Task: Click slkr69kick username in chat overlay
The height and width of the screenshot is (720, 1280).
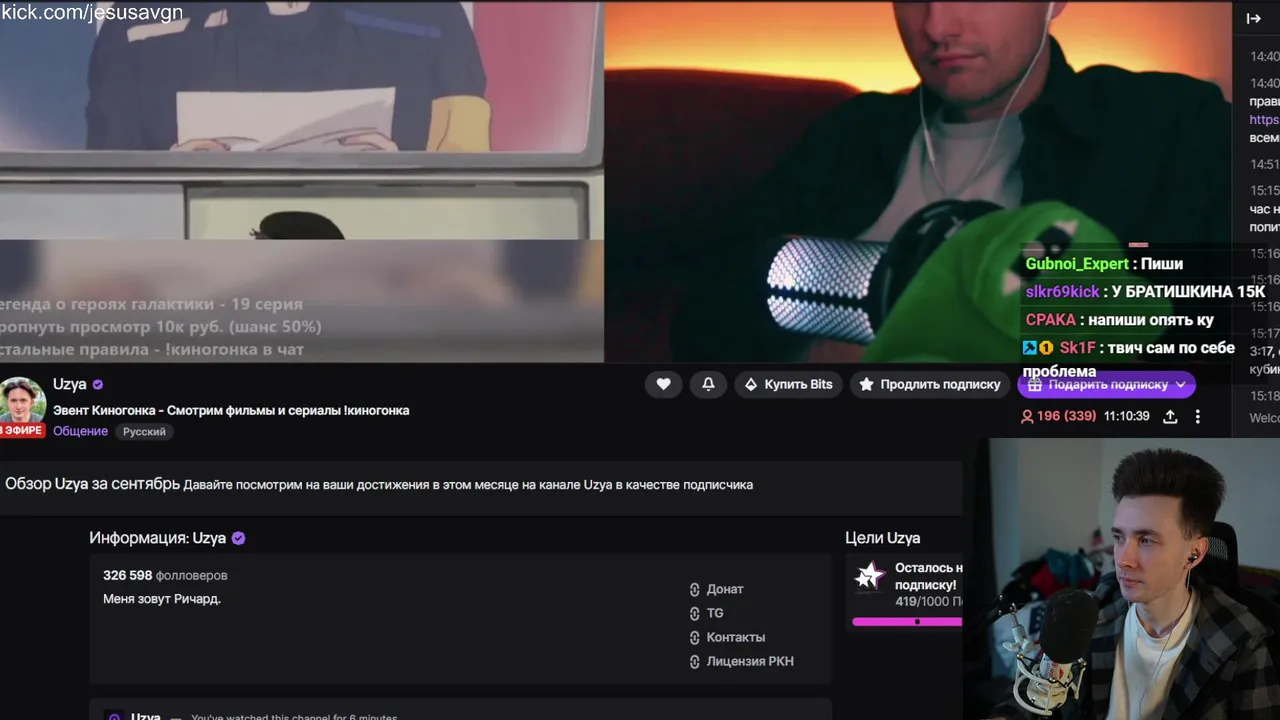Action: [x=1062, y=292]
